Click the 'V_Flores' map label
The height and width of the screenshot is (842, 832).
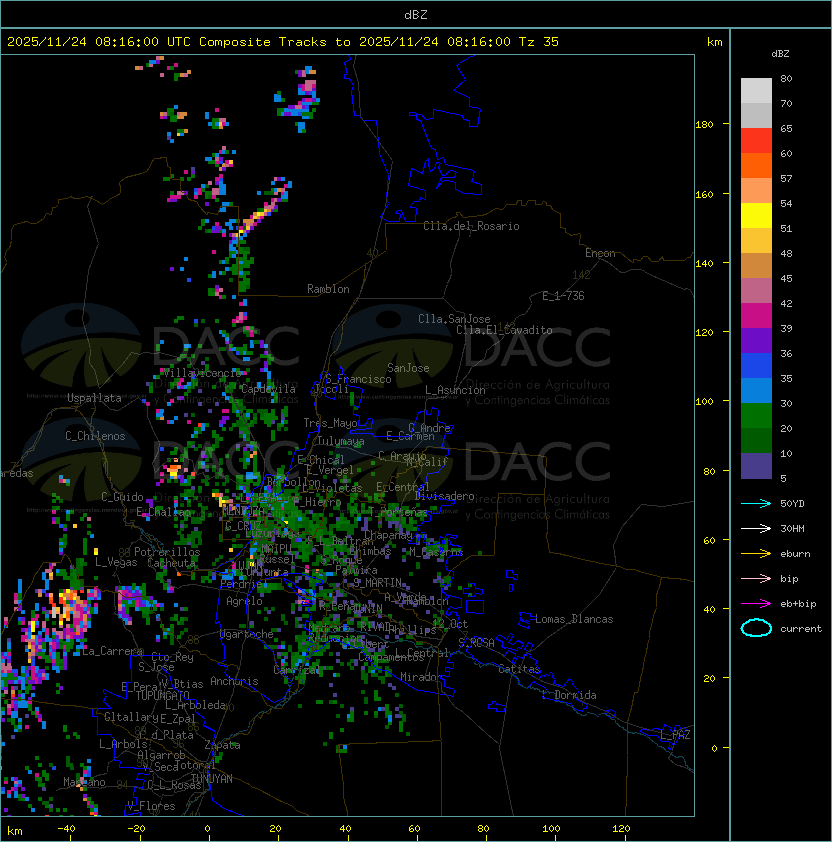point(151,806)
